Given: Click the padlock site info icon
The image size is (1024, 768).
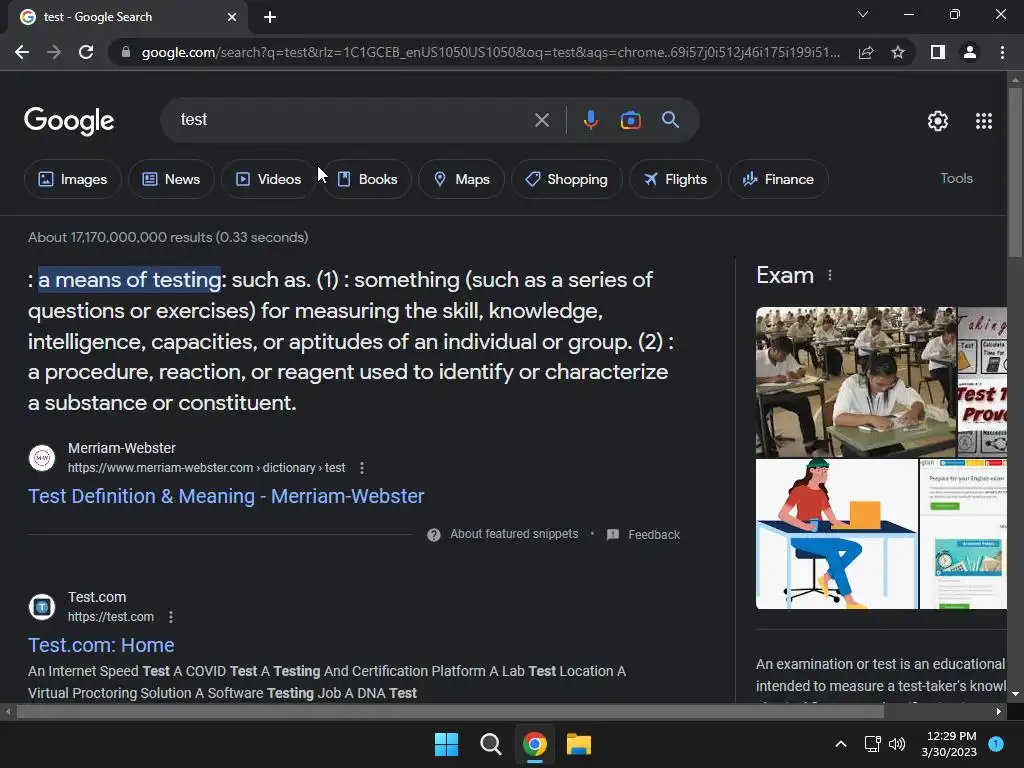Looking at the screenshot, I should click(x=126, y=52).
